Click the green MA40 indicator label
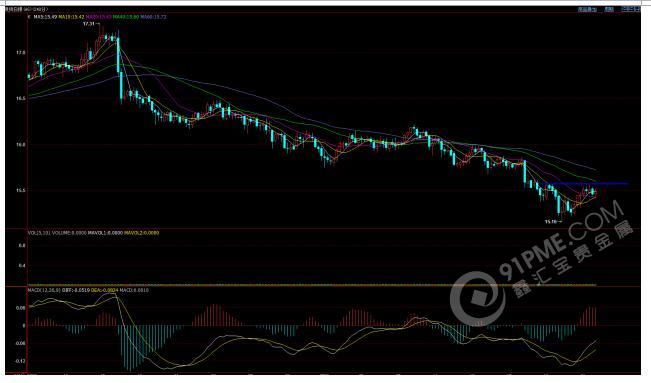 click(x=126, y=17)
